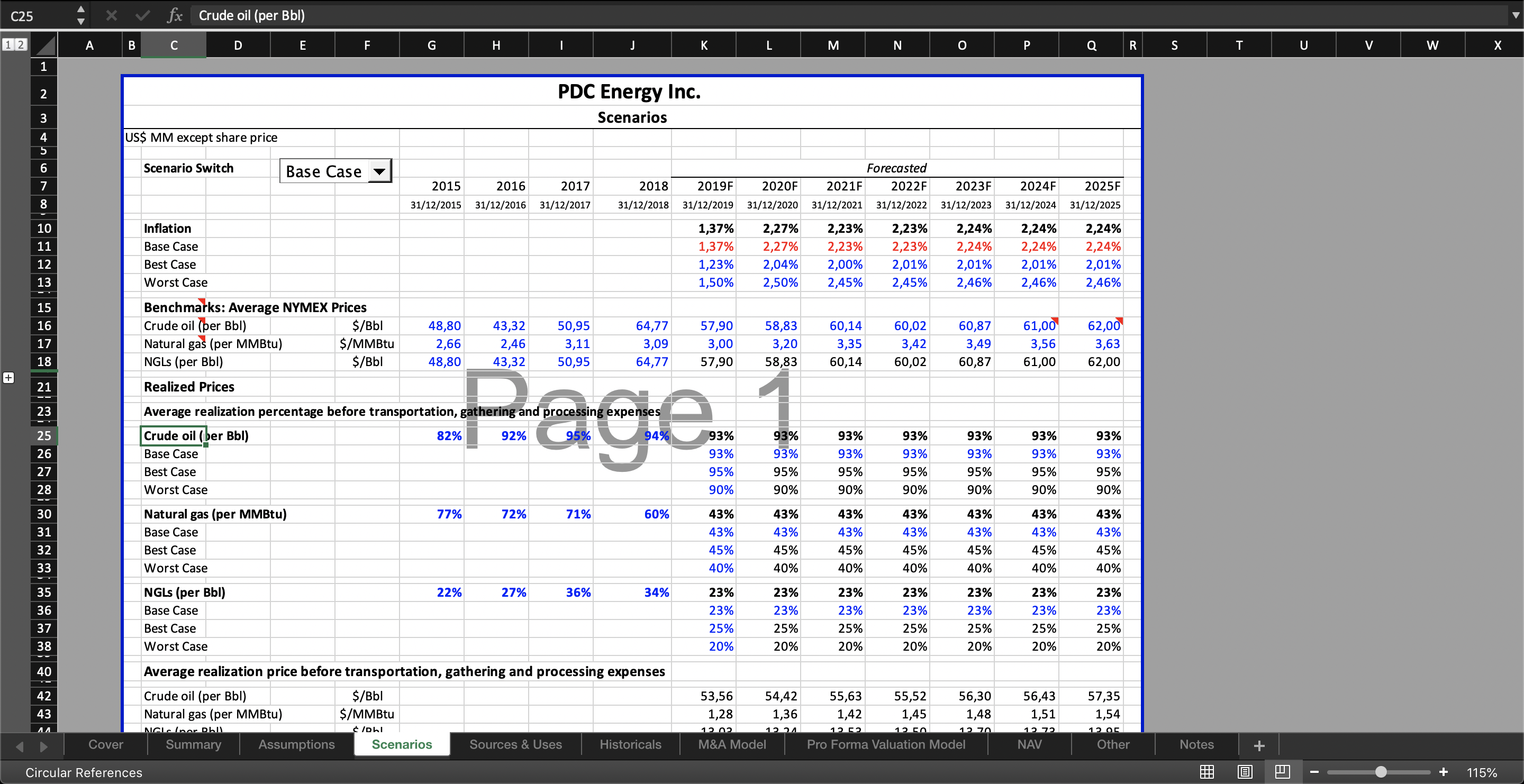Click the zoom in plus button
Viewport: 1524px width, 784px height.
pos(1444,772)
